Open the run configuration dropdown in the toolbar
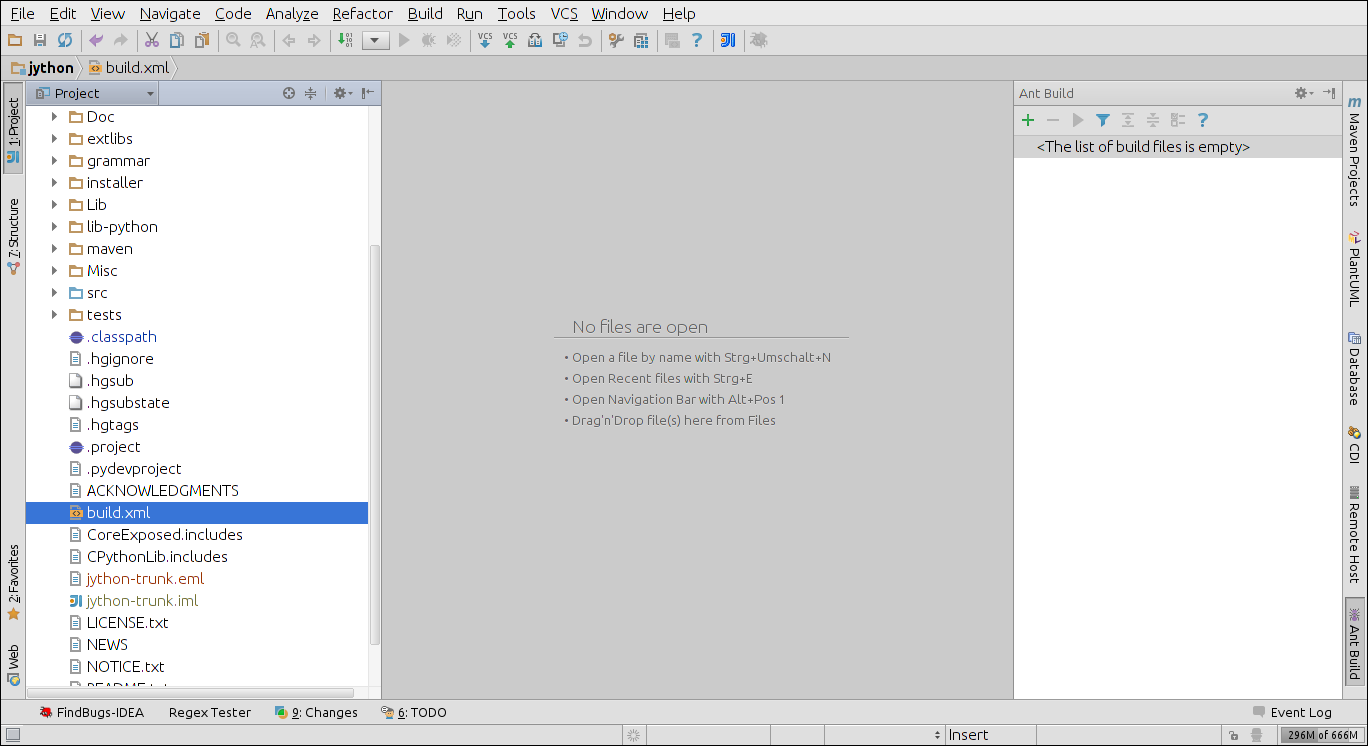 [x=376, y=40]
